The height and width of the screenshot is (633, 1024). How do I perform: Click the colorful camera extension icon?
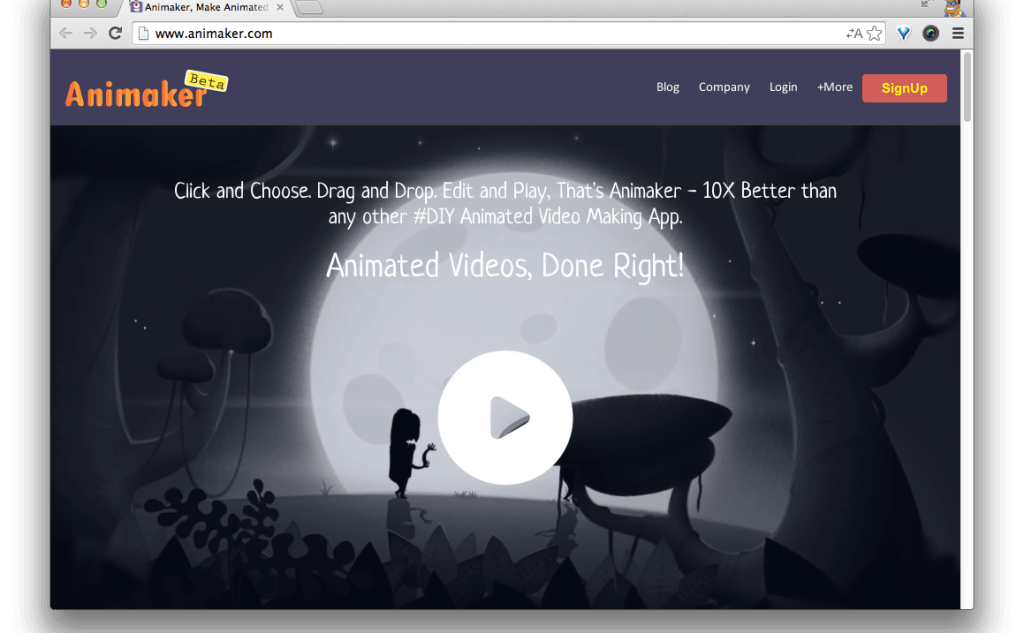click(930, 32)
